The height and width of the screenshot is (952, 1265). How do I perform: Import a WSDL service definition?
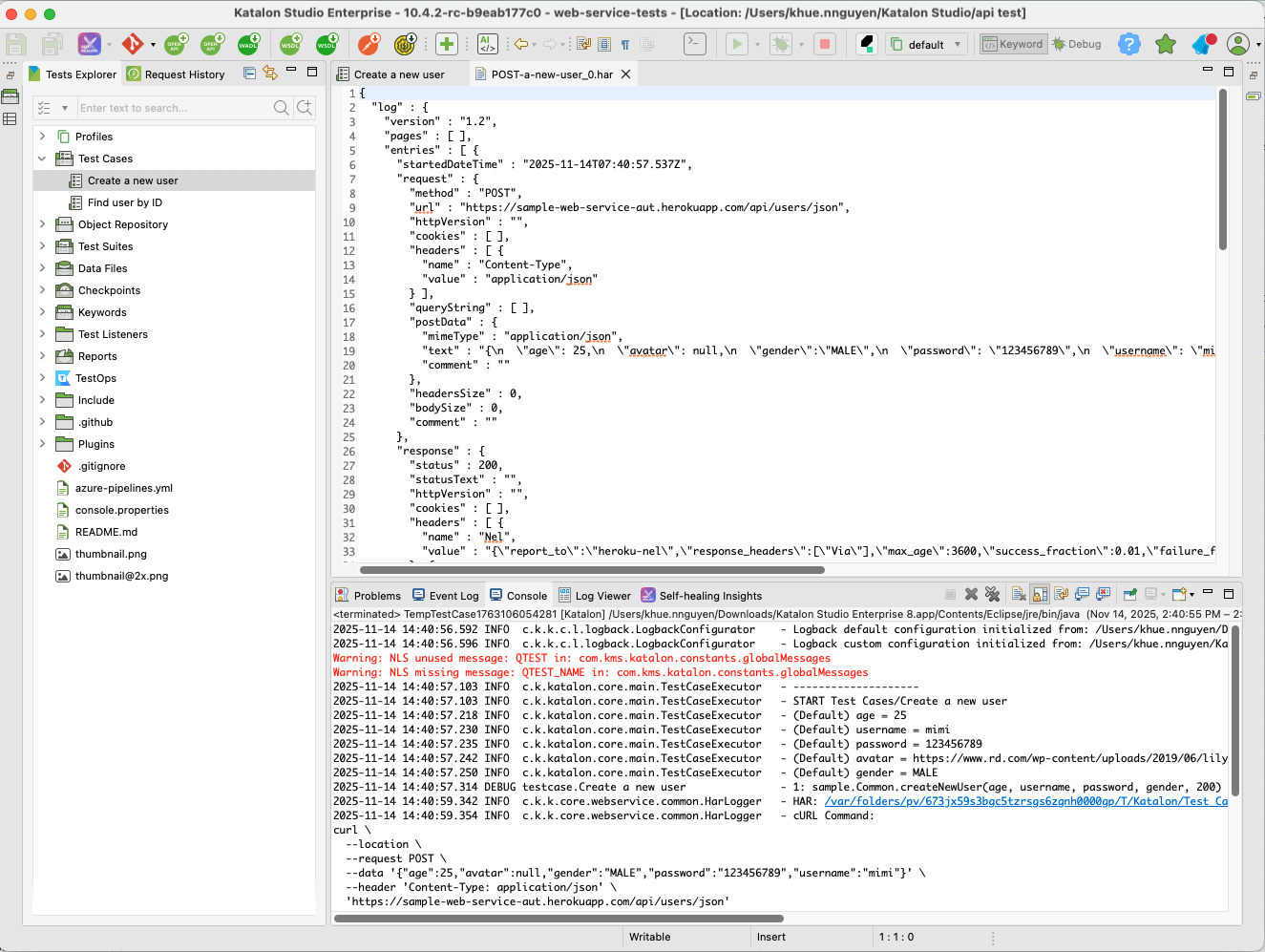(x=326, y=43)
